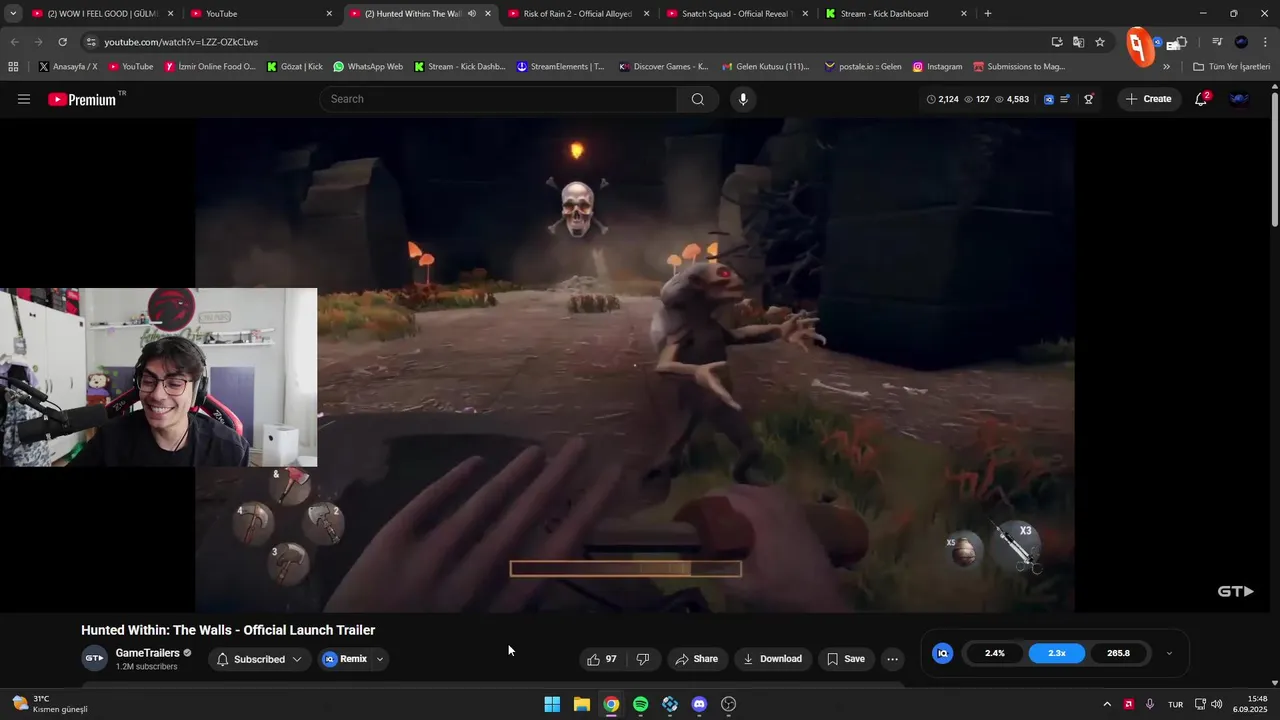Like the video (97 likes)
The width and height of the screenshot is (1280, 720).
pyautogui.click(x=602, y=659)
